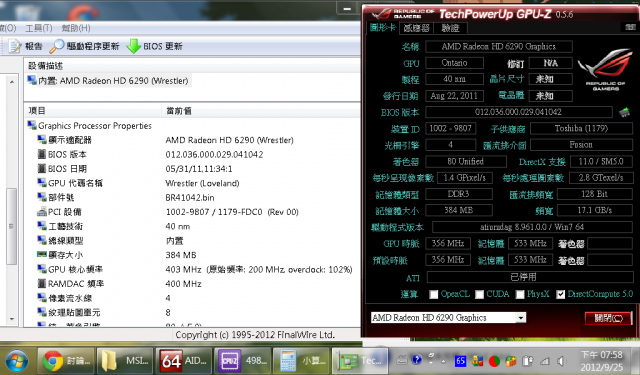This screenshot has height=375, width=640.
Task: Select the PCI 設備 row
Action: 192,212
